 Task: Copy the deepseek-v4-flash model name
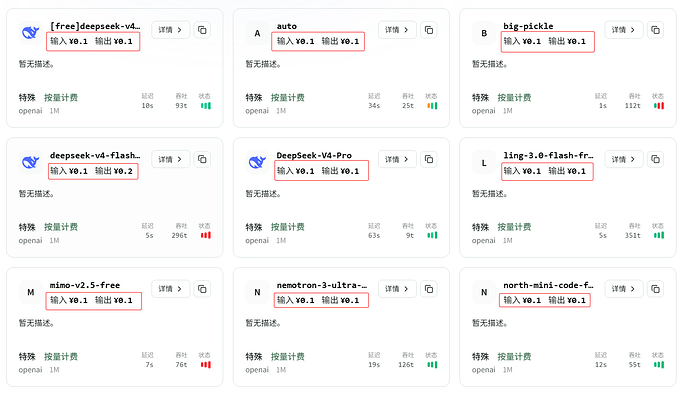click(202, 159)
